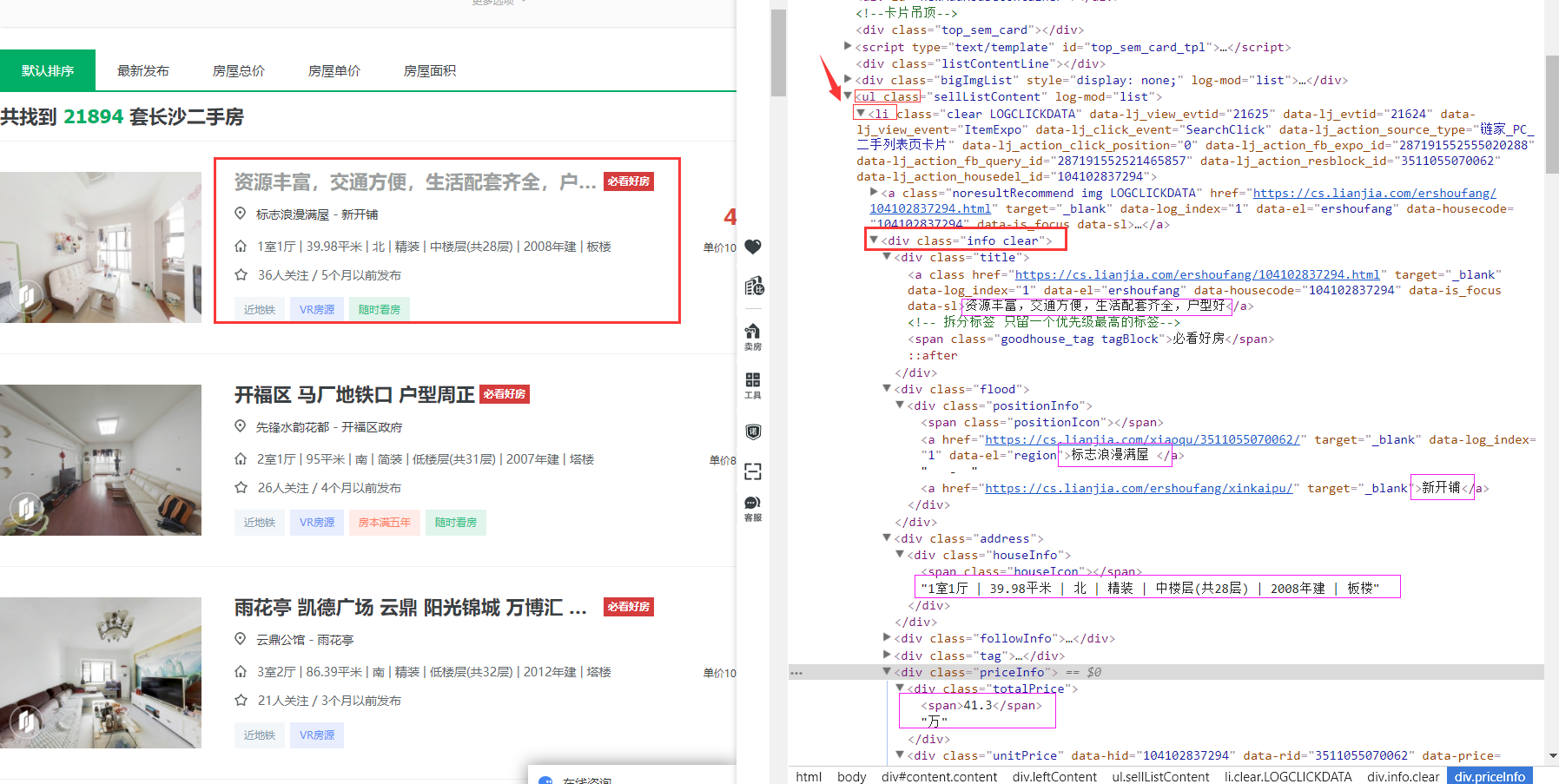
Task: Click 随时看房 tag on first listing
Action: tap(380, 310)
